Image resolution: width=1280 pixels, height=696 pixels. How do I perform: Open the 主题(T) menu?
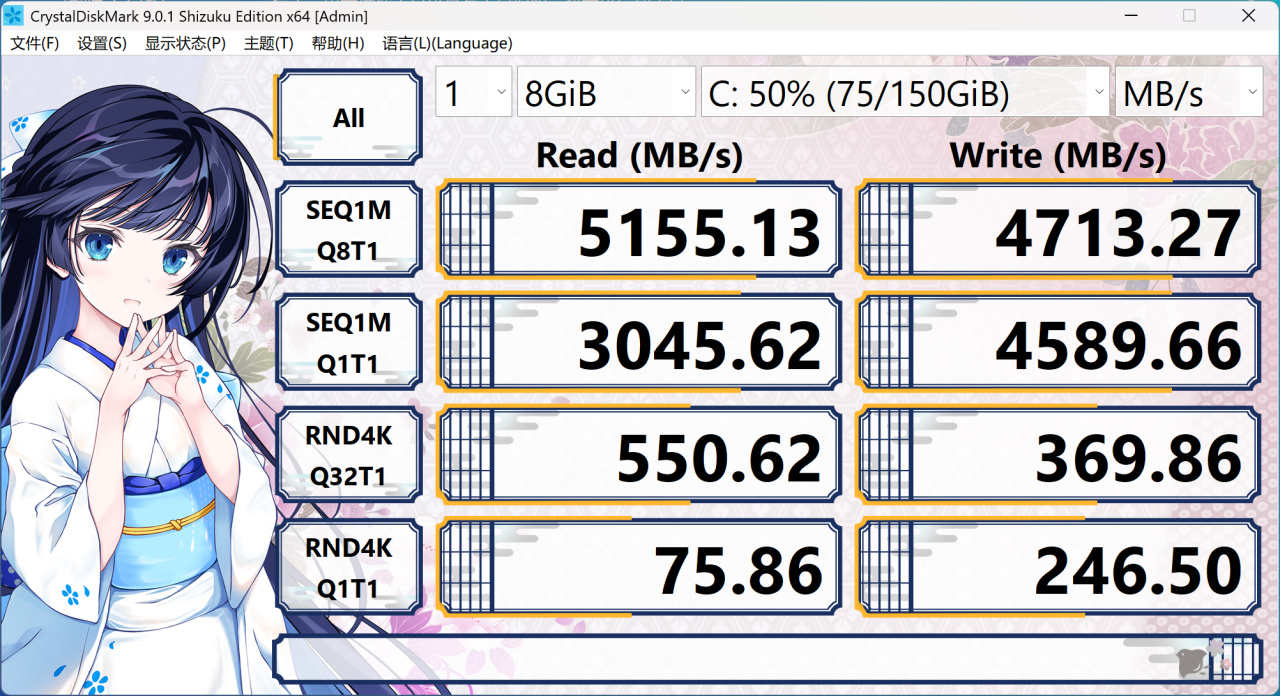click(x=269, y=43)
